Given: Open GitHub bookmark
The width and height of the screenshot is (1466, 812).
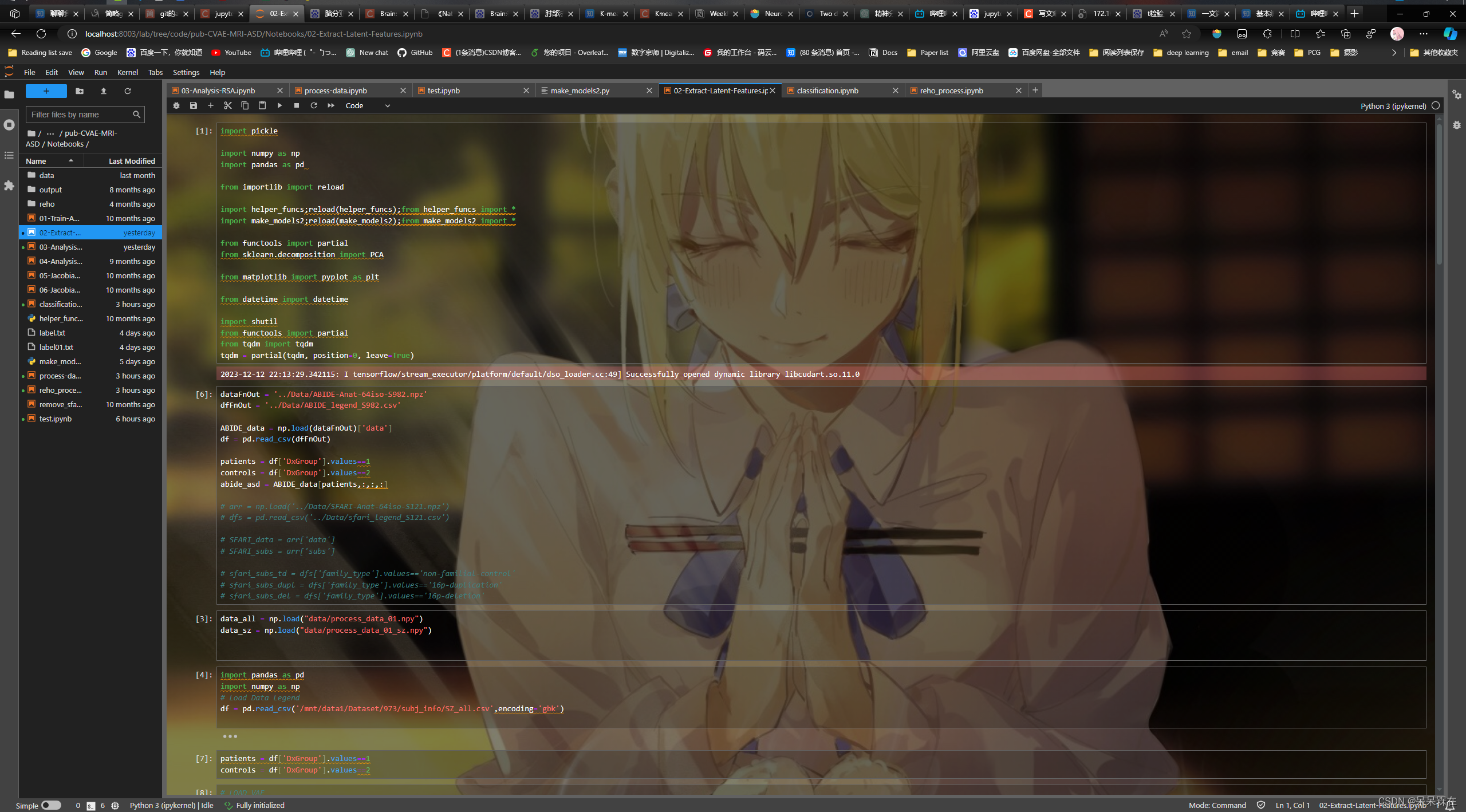Looking at the screenshot, I should (415, 53).
